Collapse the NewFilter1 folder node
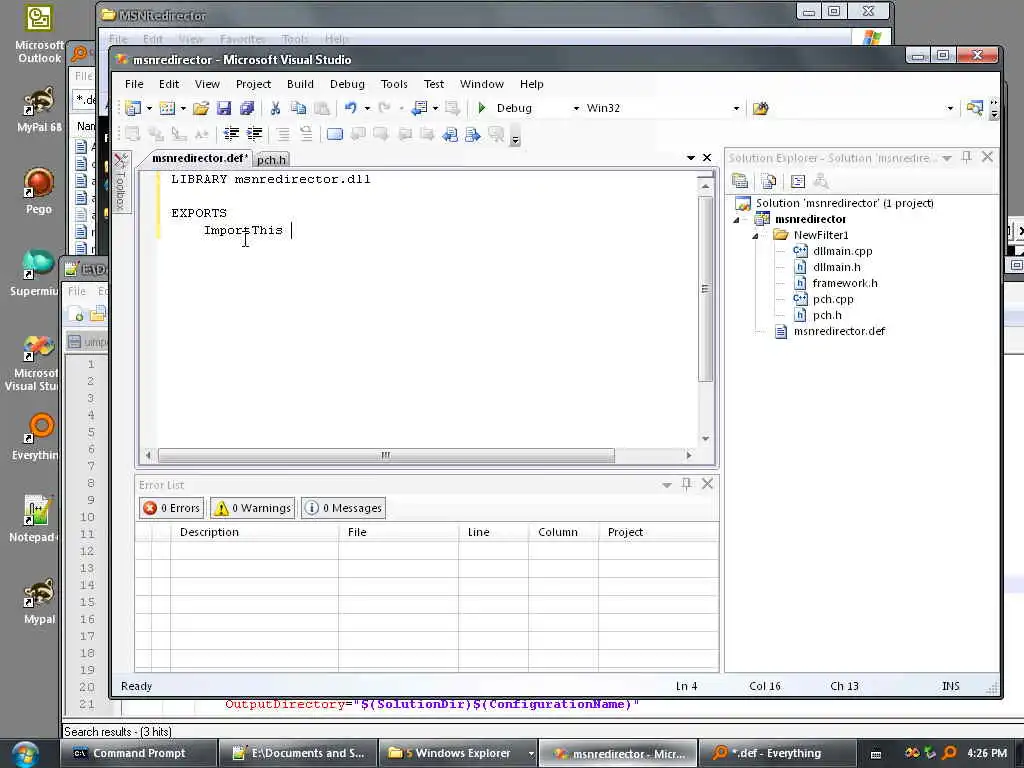This screenshot has width=1024, height=768. pyautogui.click(x=756, y=235)
